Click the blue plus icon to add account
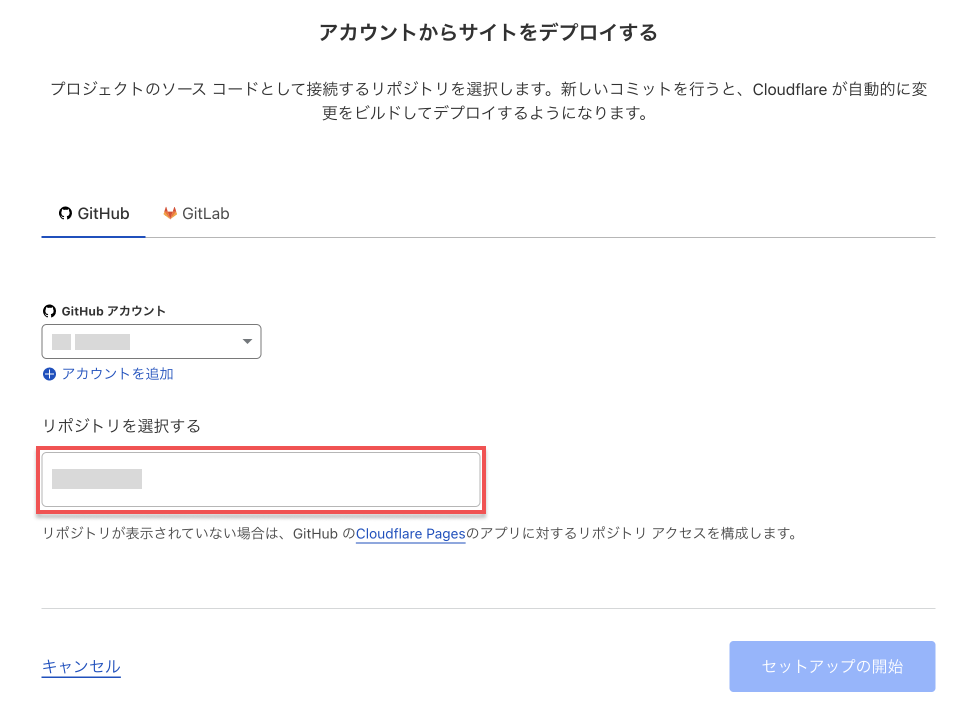Viewport: 980px width, 713px height. pos(49,374)
